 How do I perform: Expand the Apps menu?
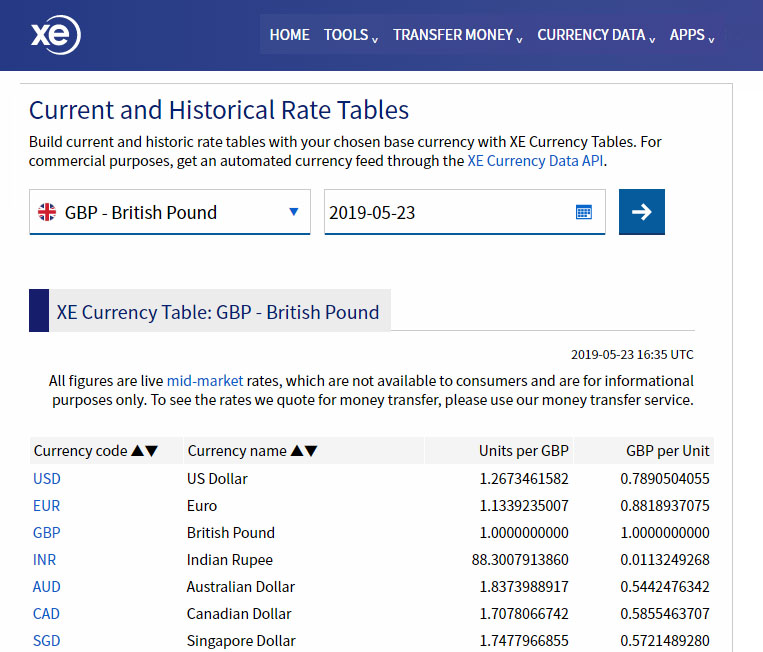coord(691,35)
